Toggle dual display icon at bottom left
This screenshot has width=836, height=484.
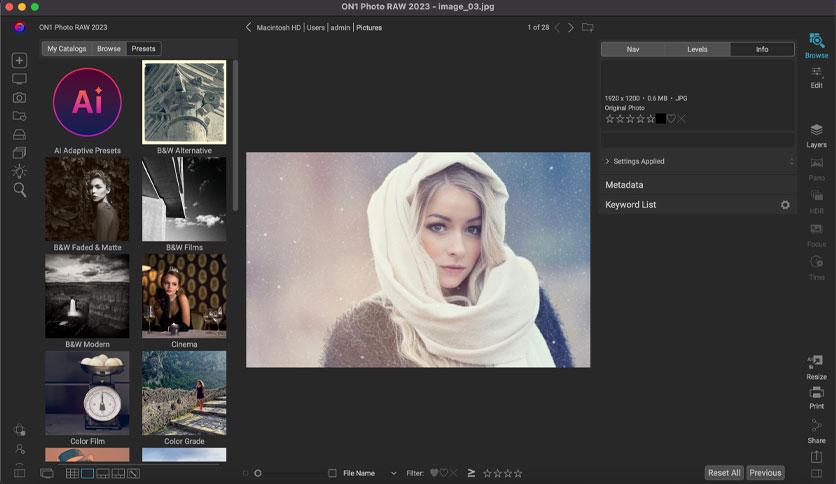pos(47,473)
